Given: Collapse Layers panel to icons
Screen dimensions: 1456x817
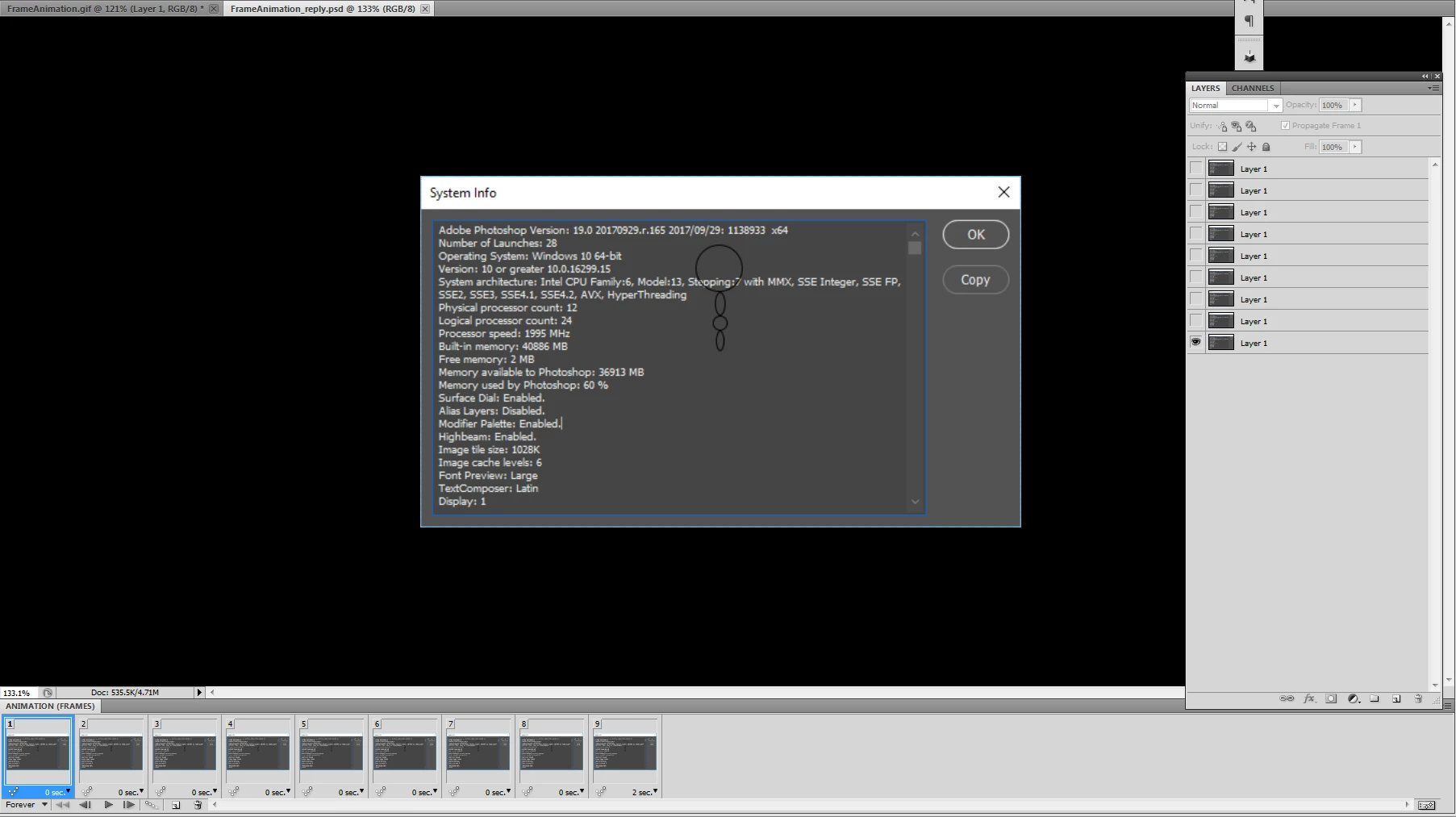Looking at the screenshot, I should [x=1425, y=76].
